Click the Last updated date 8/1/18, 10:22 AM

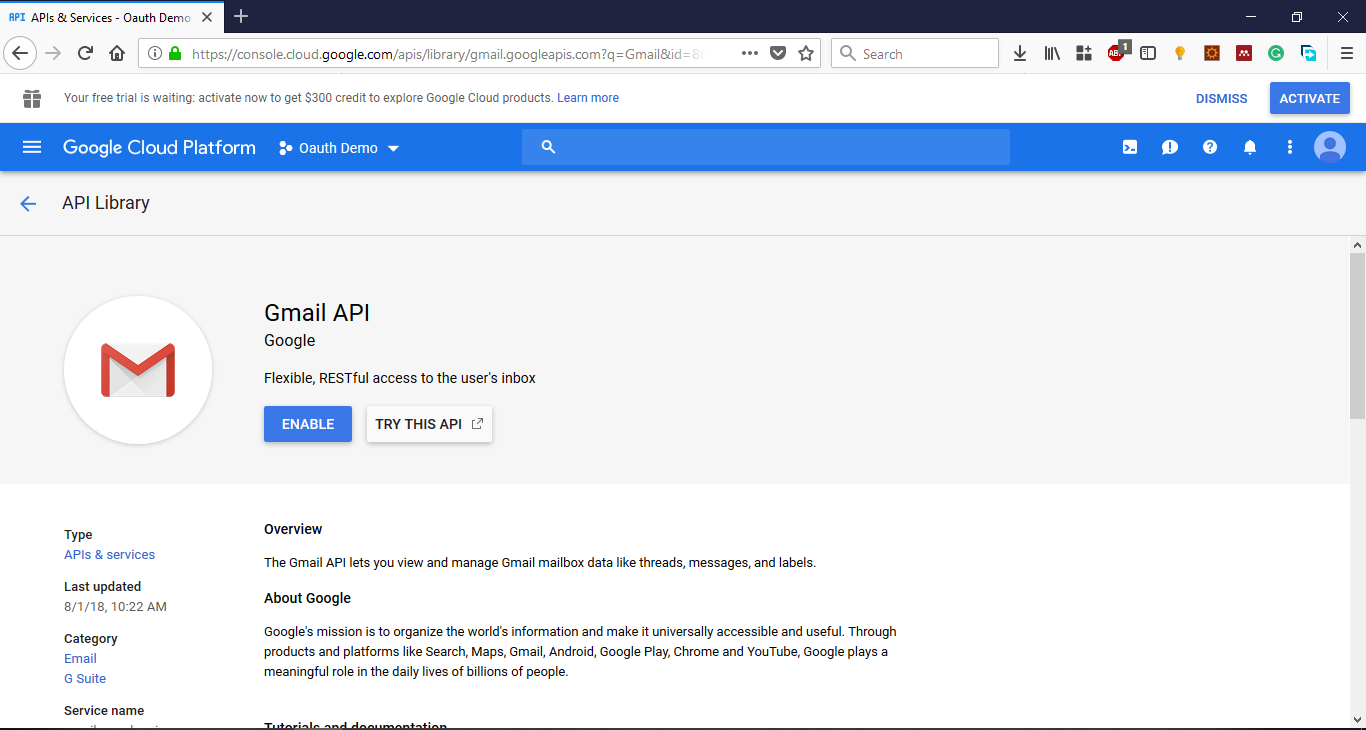tap(115, 607)
